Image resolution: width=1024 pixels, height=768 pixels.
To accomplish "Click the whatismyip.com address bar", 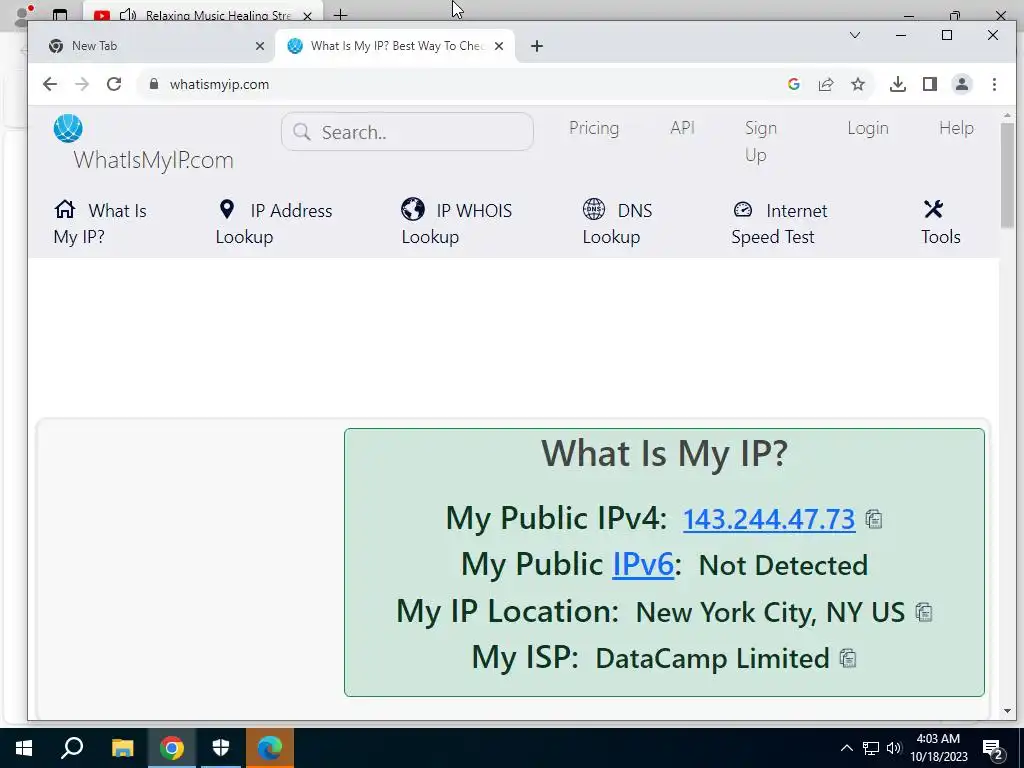I will coord(457,84).
